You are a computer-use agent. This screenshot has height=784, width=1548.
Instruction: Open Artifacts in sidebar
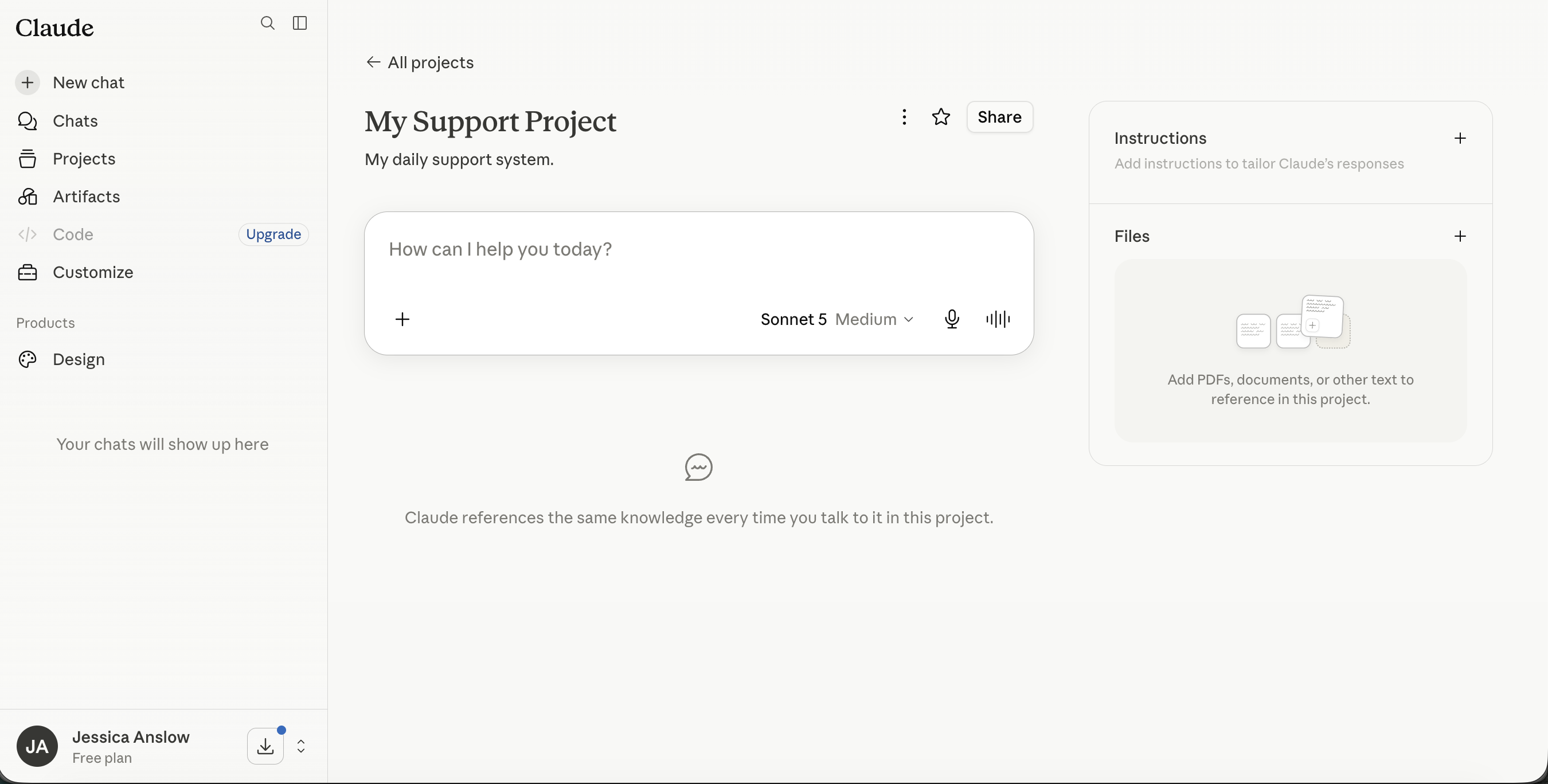(162, 197)
